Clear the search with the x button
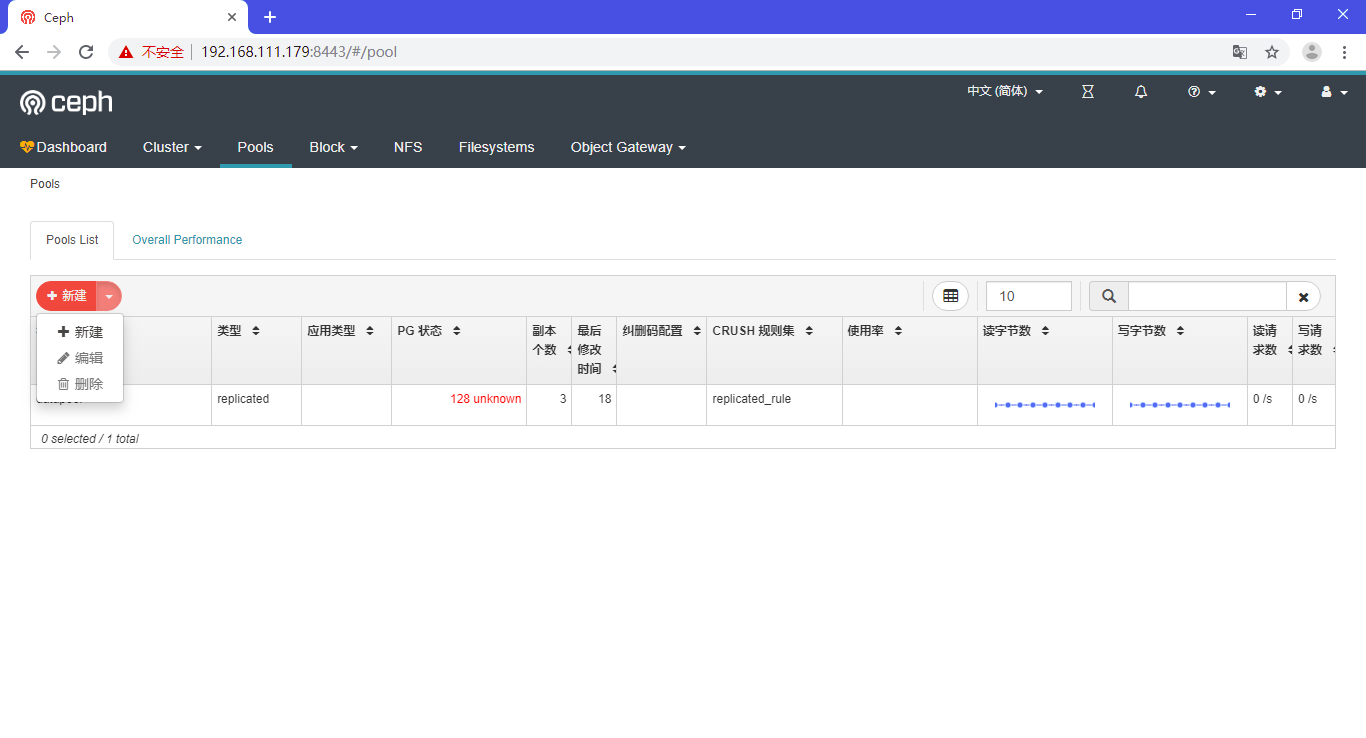The height and width of the screenshot is (738, 1366). [x=1303, y=297]
